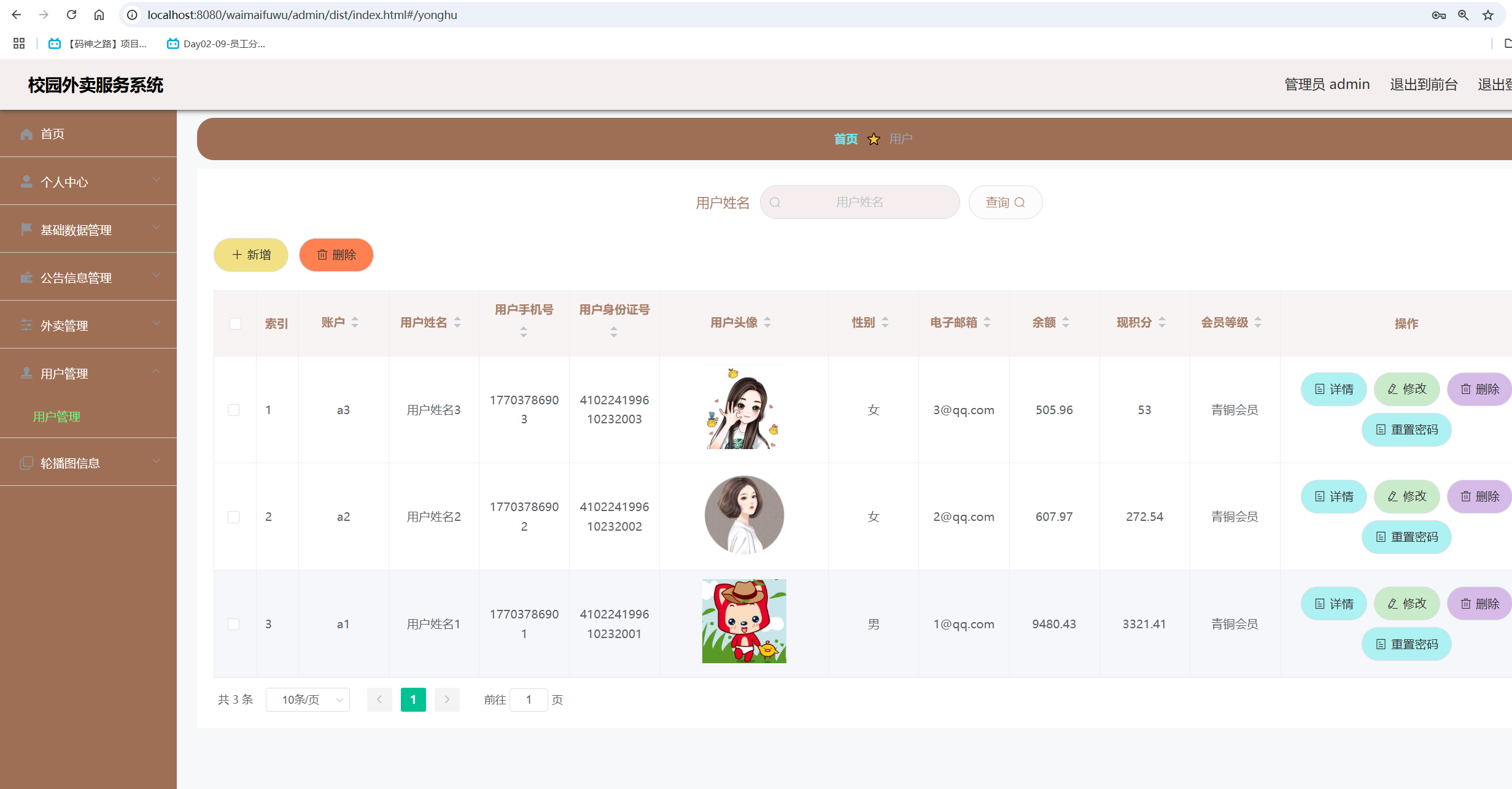The image size is (1512, 789).
Task: Sort by 用户手机号 column arrows
Action: pyautogui.click(x=524, y=332)
